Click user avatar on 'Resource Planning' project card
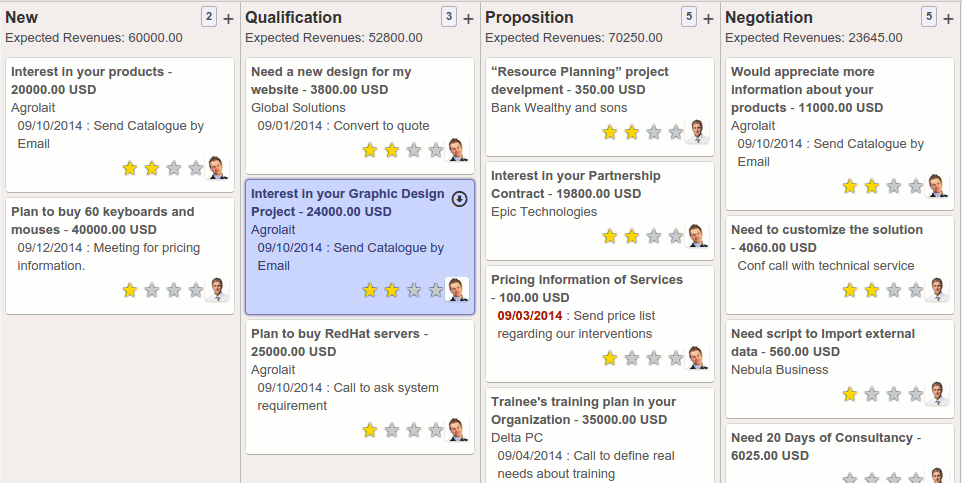This screenshot has height=483, width=962. 697,132
